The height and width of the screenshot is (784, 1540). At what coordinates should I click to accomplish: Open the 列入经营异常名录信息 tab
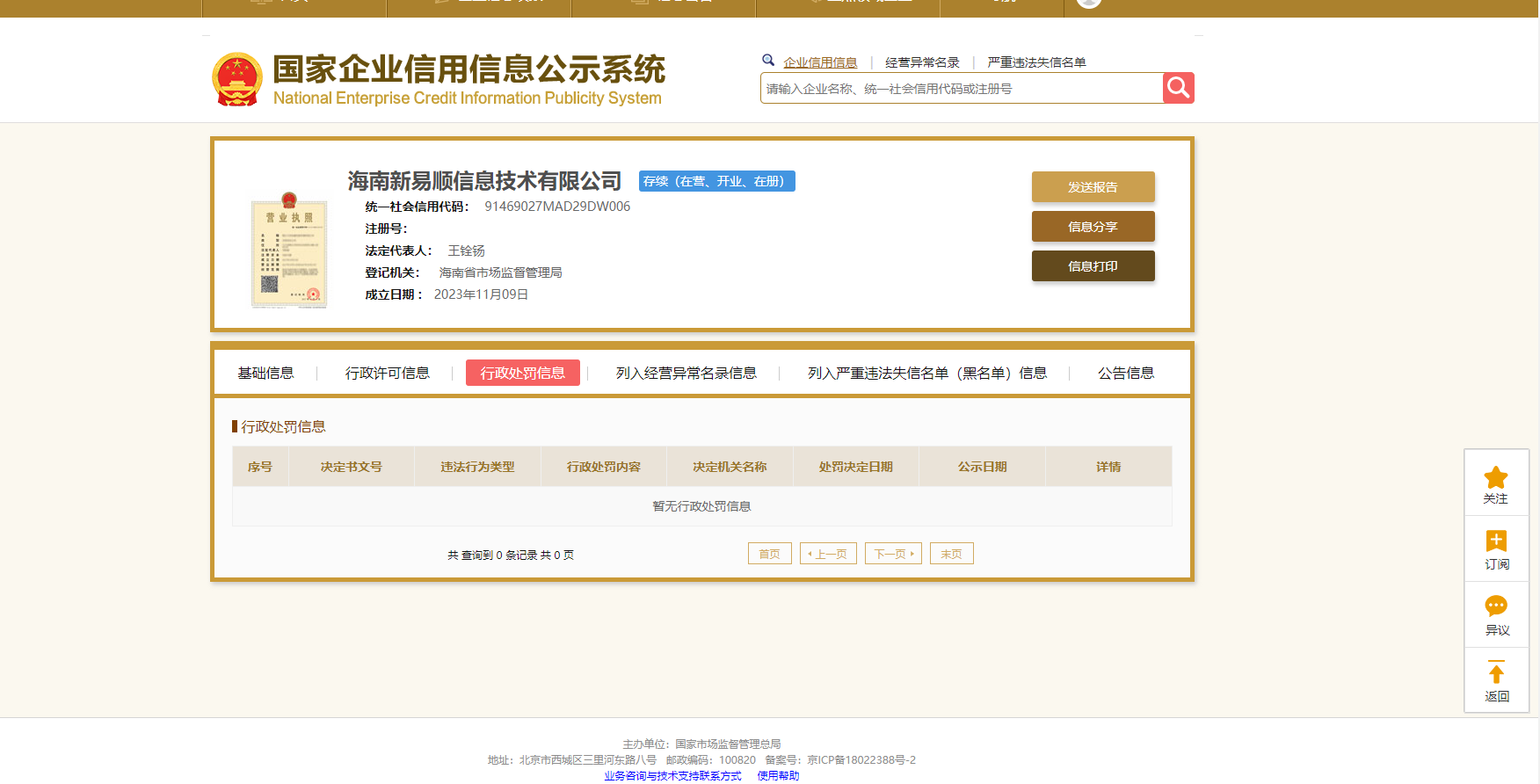click(x=686, y=373)
